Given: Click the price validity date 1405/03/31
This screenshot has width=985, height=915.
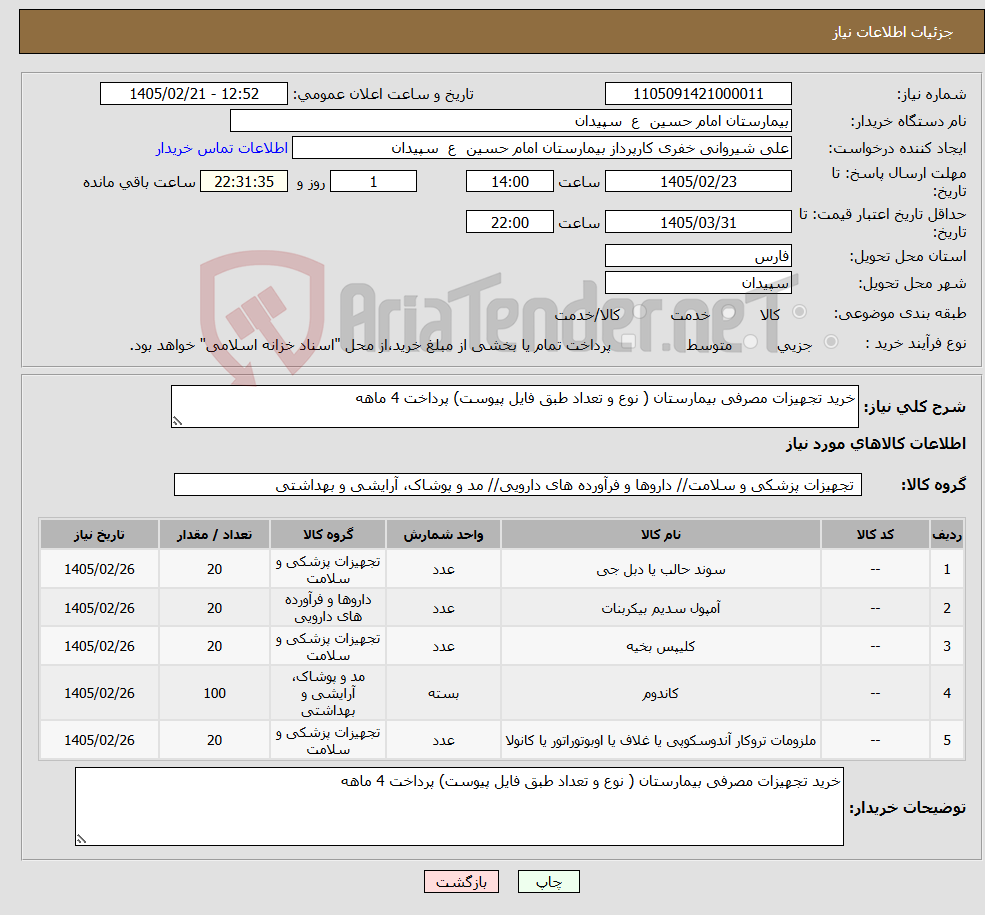Looking at the screenshot, I should point(698,222).
